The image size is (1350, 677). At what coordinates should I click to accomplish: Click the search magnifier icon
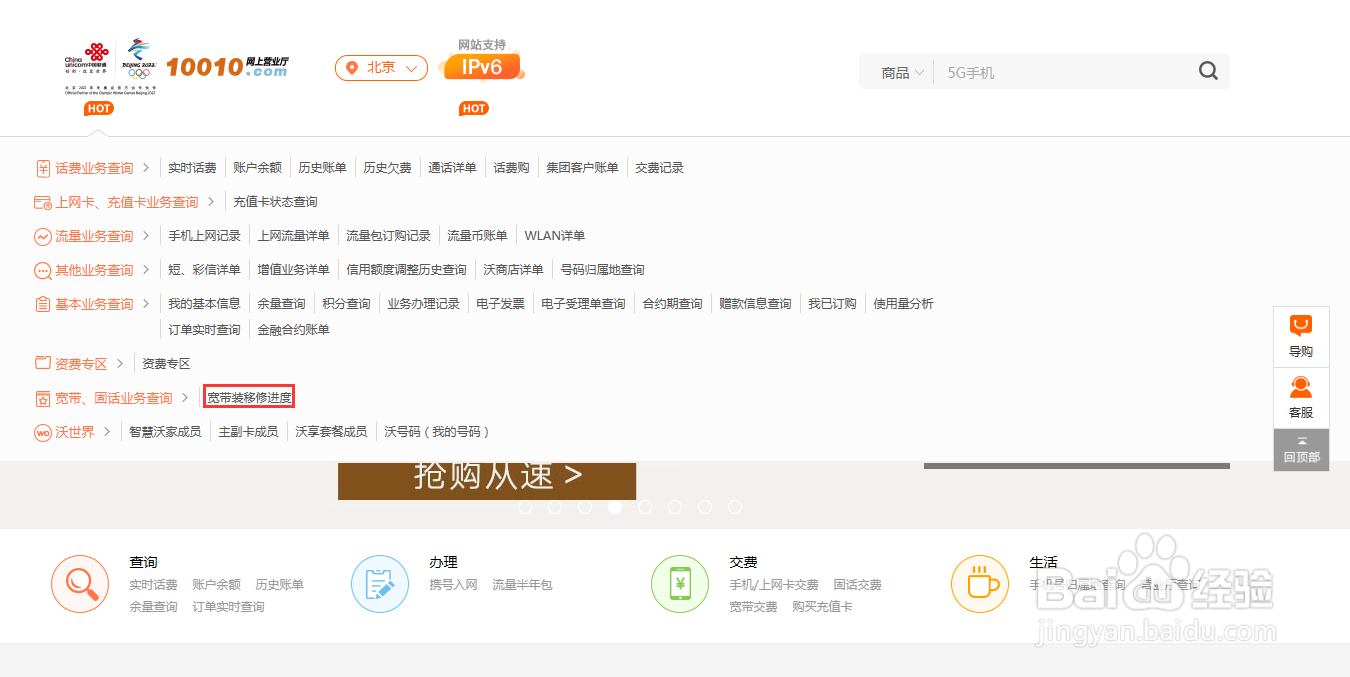(1207, 71)
